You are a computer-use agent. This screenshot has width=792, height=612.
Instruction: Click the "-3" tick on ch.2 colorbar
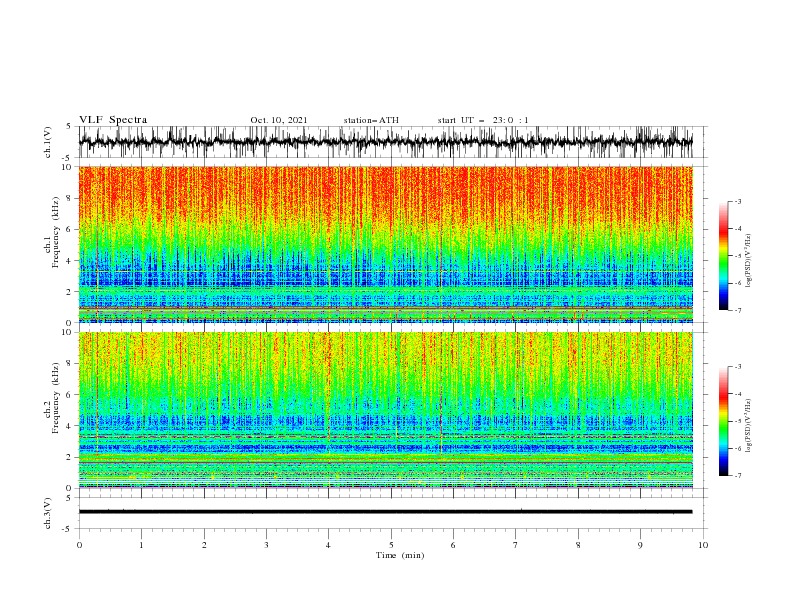click(737, 367)
